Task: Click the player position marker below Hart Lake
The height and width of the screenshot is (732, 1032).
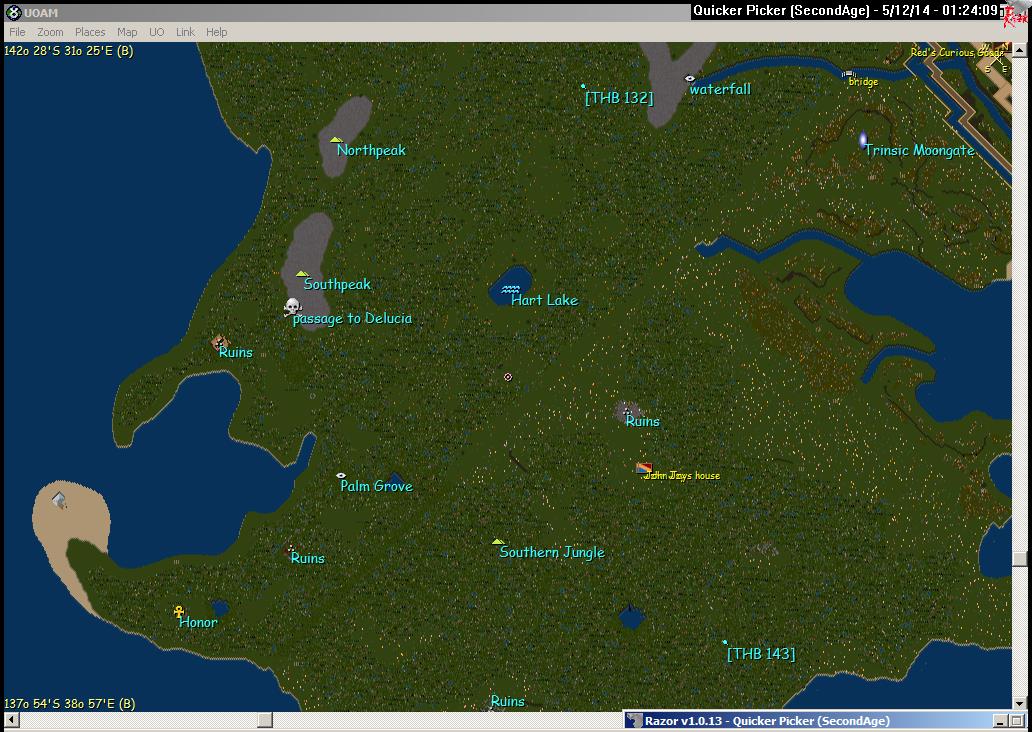Action: [x=508, y=377]
